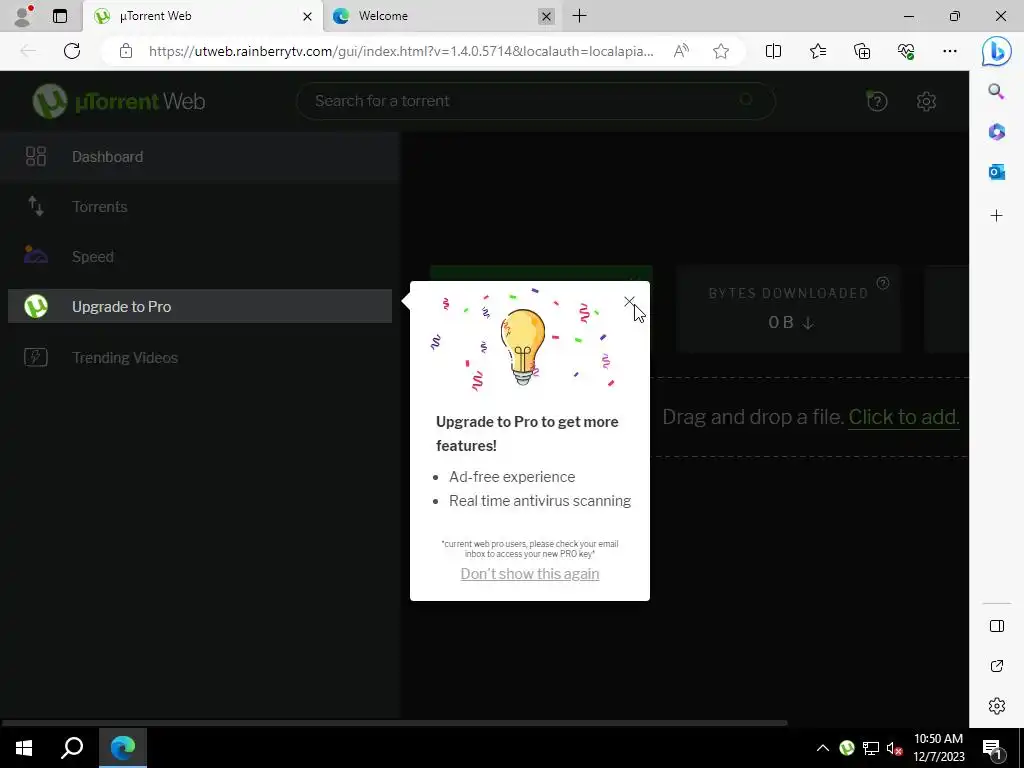Open the Torrents sidebar item

click(x=200, y=206)
